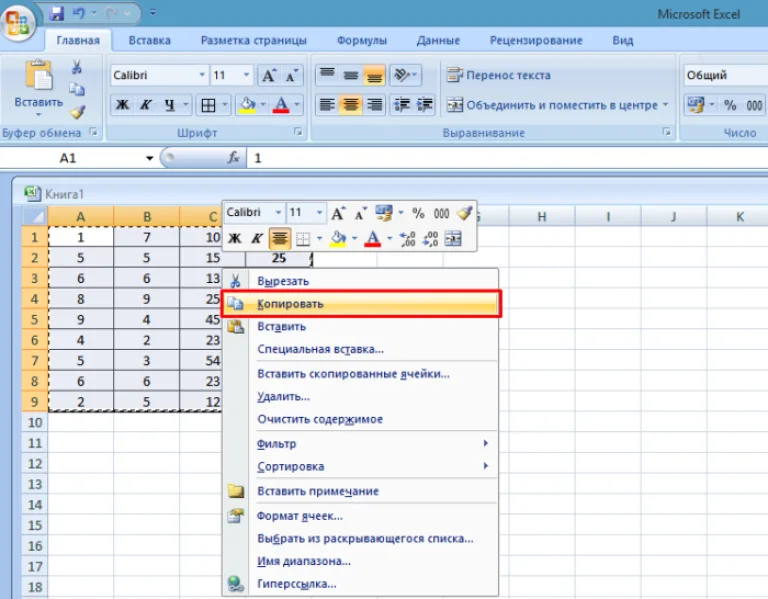Switch to the Вставка tab
The width and height of the screenshot is (768, 599).
pyautogui.click(x=149, y=40)
